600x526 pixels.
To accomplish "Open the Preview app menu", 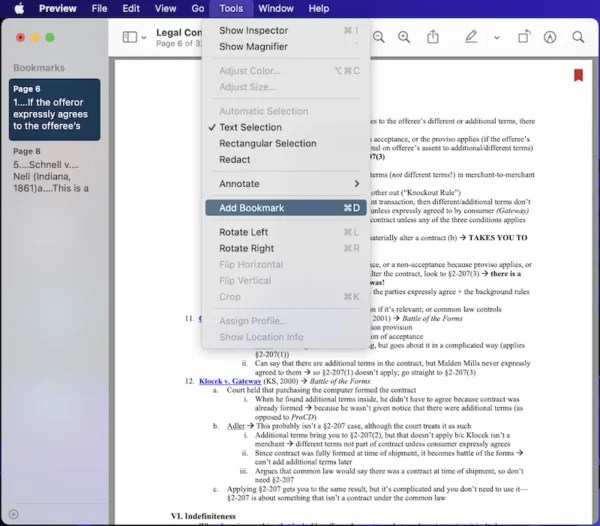I will click(57, 8).
